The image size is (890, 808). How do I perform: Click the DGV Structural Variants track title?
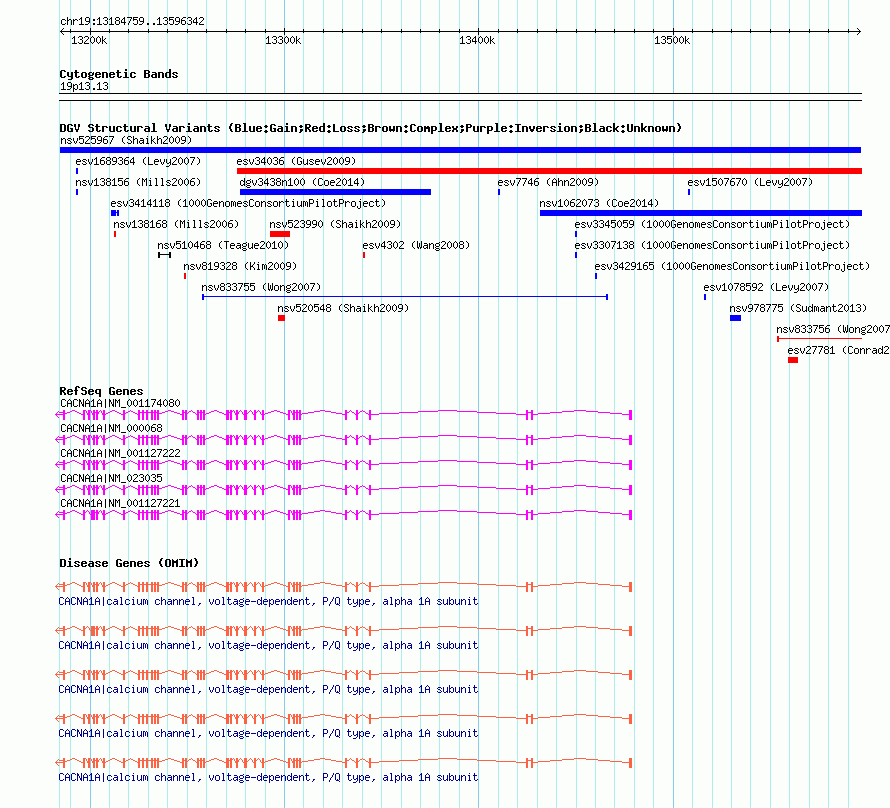370,128
